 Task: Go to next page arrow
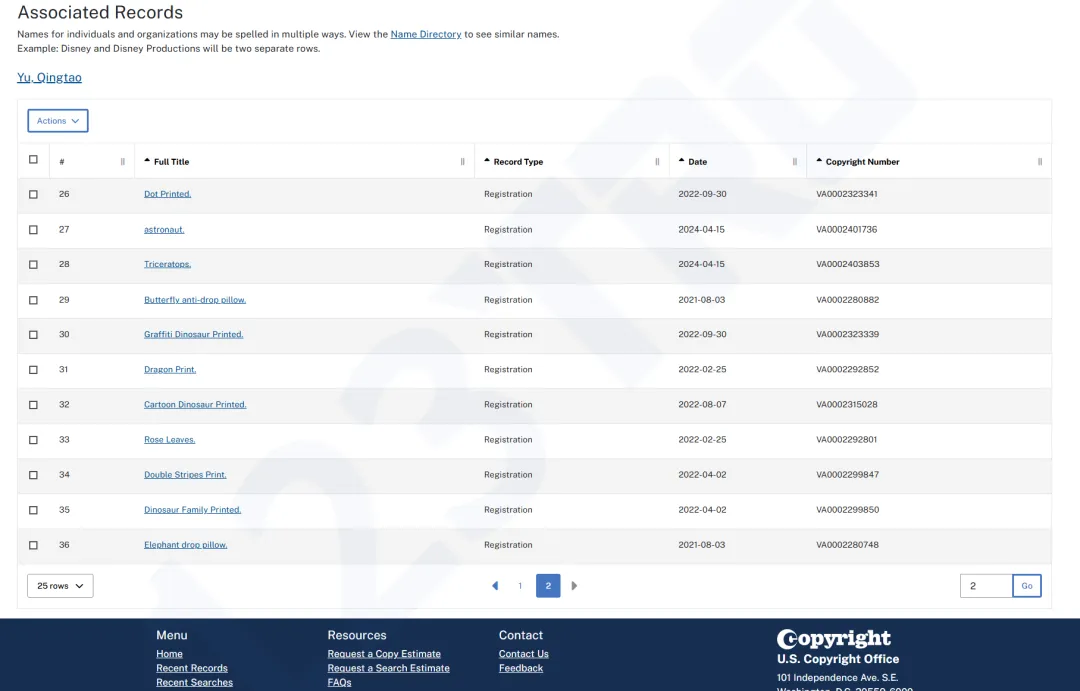pos(574,586)
